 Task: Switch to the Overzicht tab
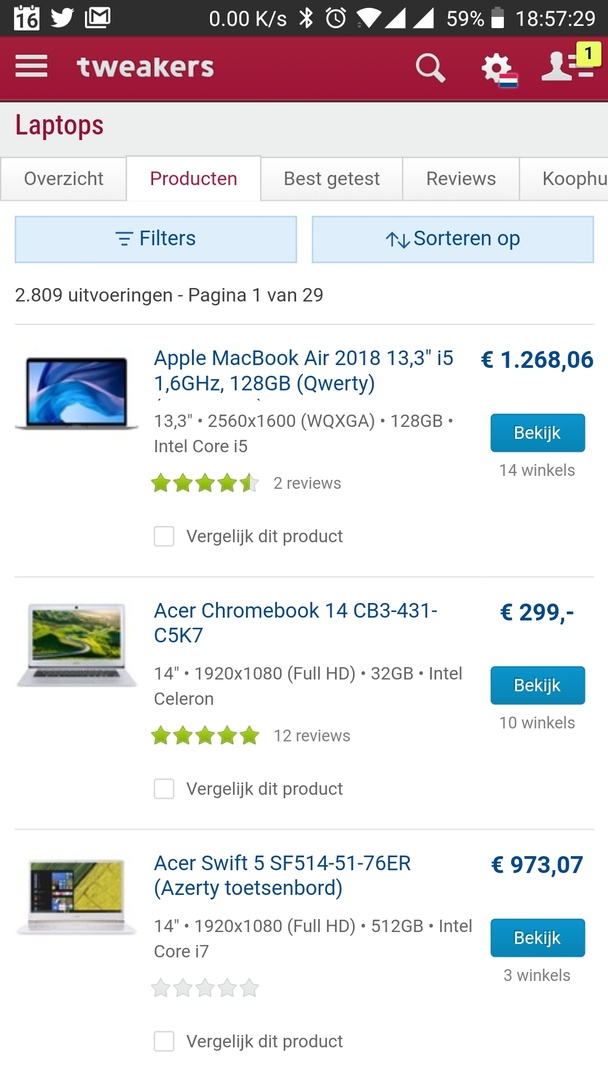(64, 179)
